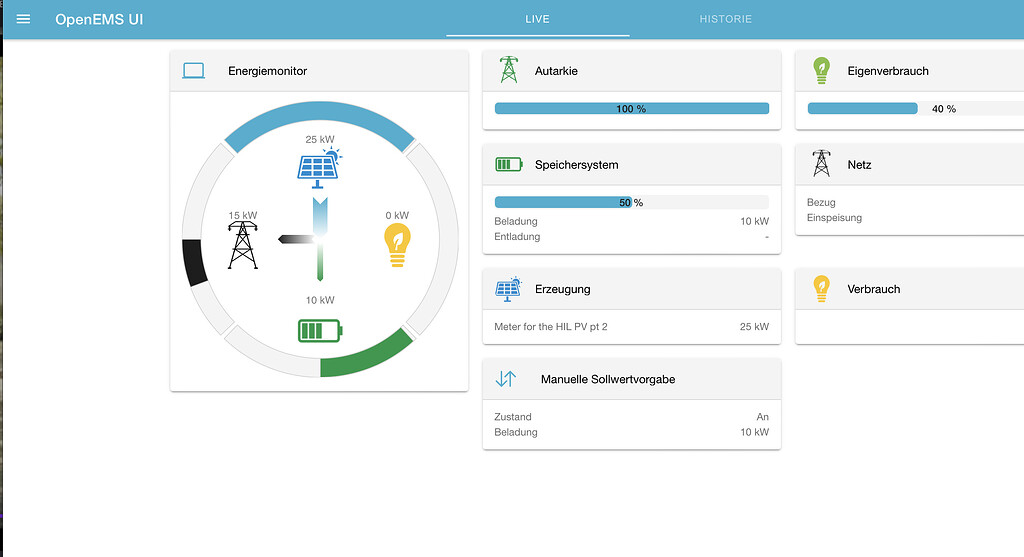Click the Speichersystem Beladung row
This screenshot has width=1024, height=557.
tap(632, 221)
